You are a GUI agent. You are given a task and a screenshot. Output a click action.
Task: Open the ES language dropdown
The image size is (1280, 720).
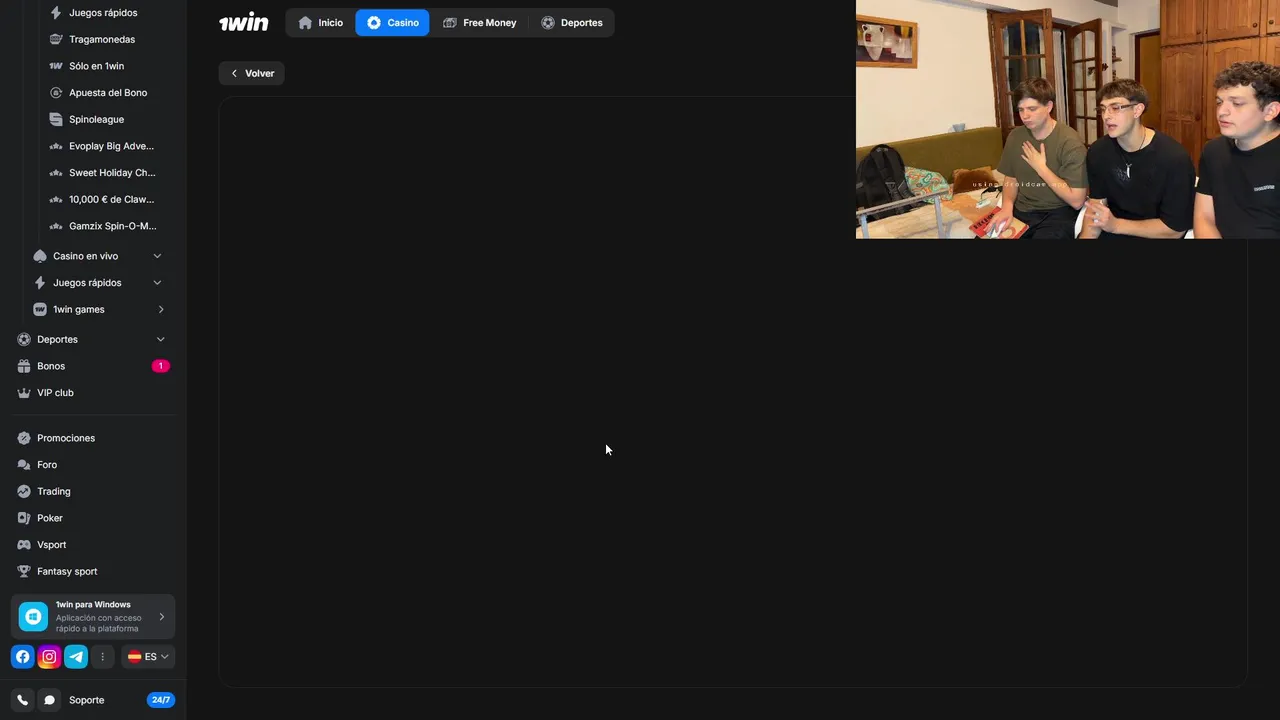click(148, 657)
